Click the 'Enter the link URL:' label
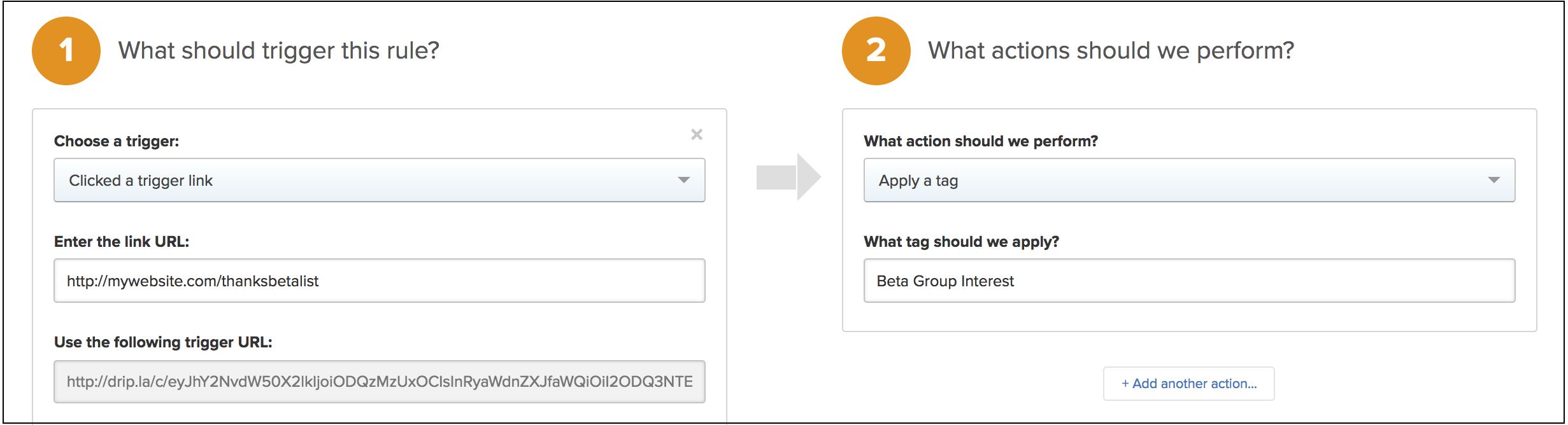The width and height of the screenshot is (1568, 425). tap(122, 242)
